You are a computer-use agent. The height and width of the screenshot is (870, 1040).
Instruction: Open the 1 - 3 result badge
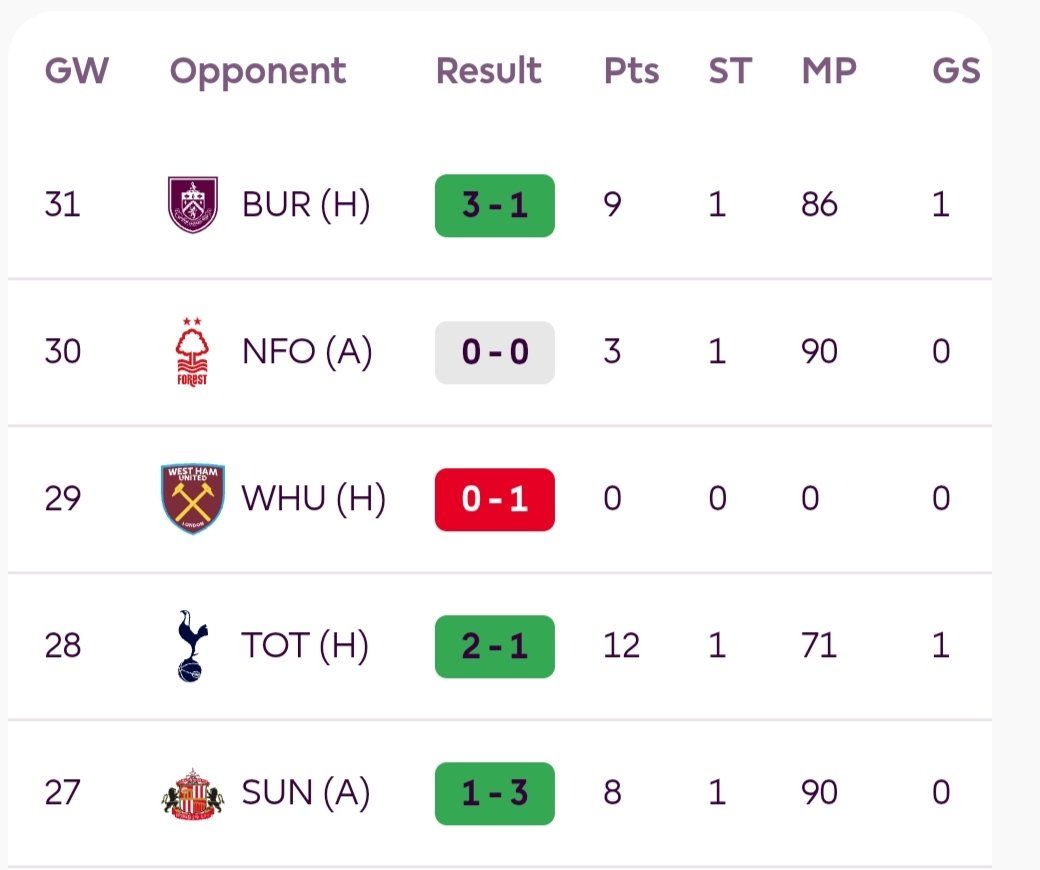[x=494, y=793]
